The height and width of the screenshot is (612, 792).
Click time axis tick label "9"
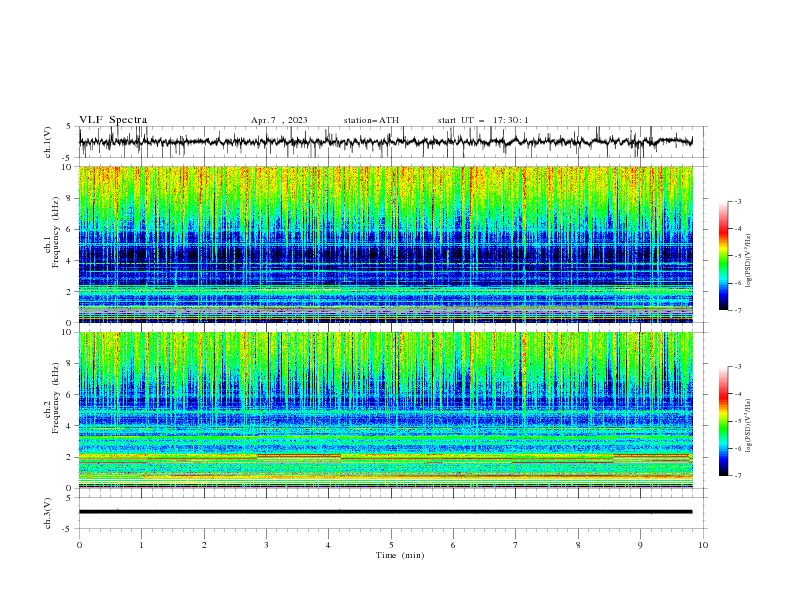click(x=640, y=545)
